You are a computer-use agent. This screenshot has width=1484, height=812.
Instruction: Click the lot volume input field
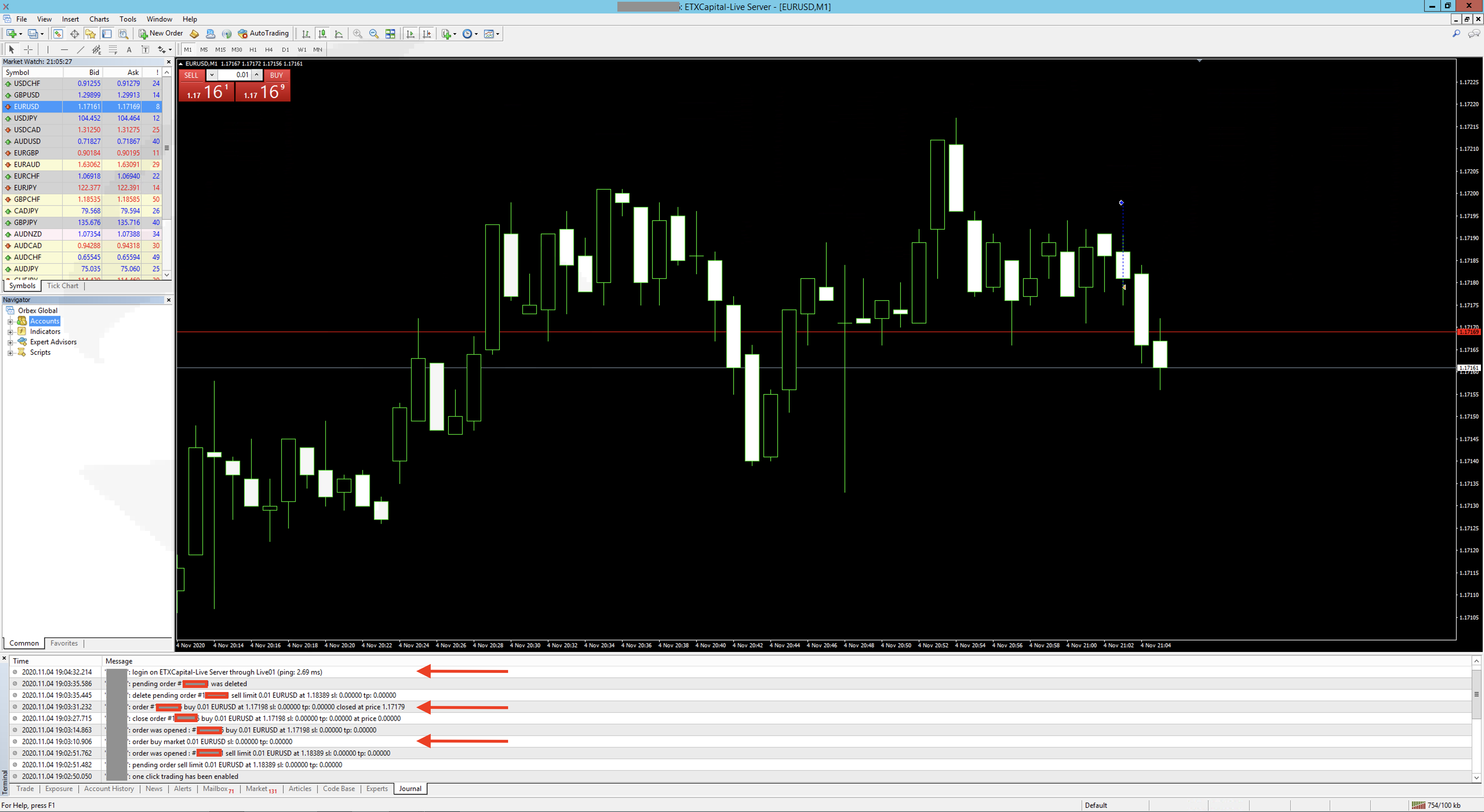[235, 75]
